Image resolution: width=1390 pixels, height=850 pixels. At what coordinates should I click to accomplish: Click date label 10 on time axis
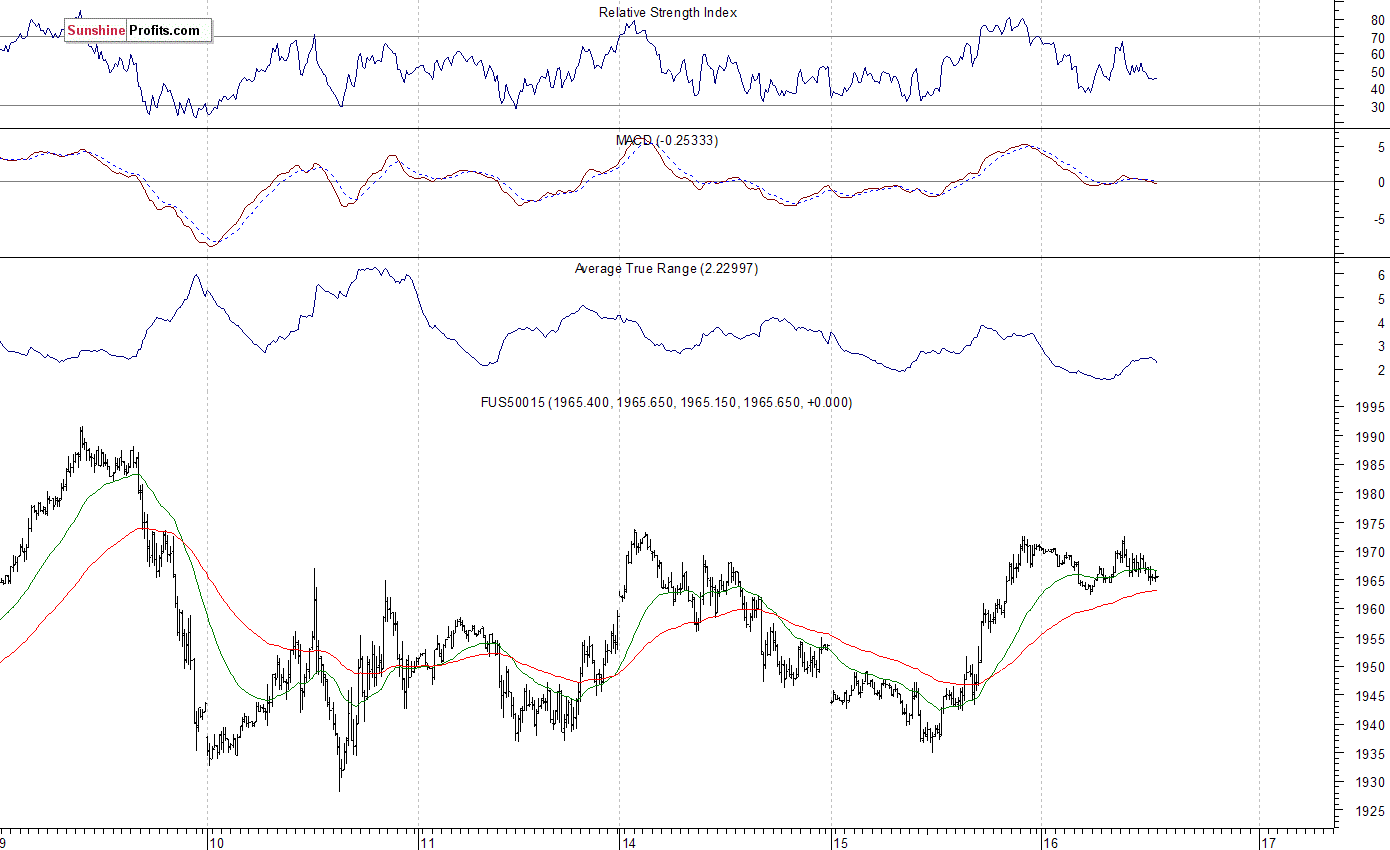tap(217, 842)
